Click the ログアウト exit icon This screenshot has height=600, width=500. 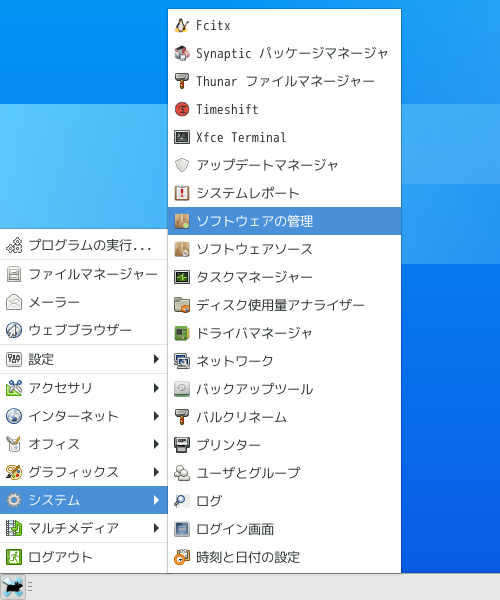point(14,558)
